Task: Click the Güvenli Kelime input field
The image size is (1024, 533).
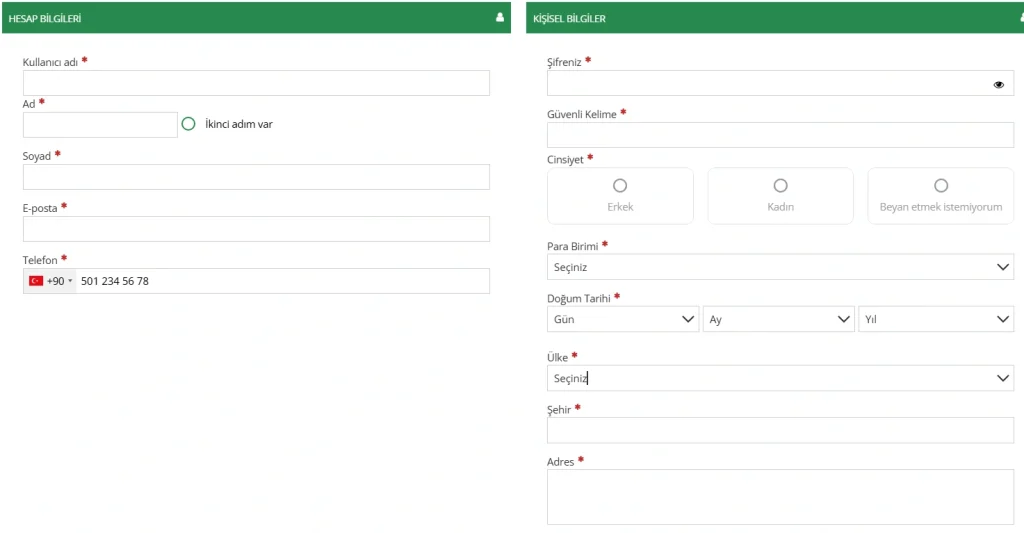Action: pyautogui.click(x=780, y=135)
